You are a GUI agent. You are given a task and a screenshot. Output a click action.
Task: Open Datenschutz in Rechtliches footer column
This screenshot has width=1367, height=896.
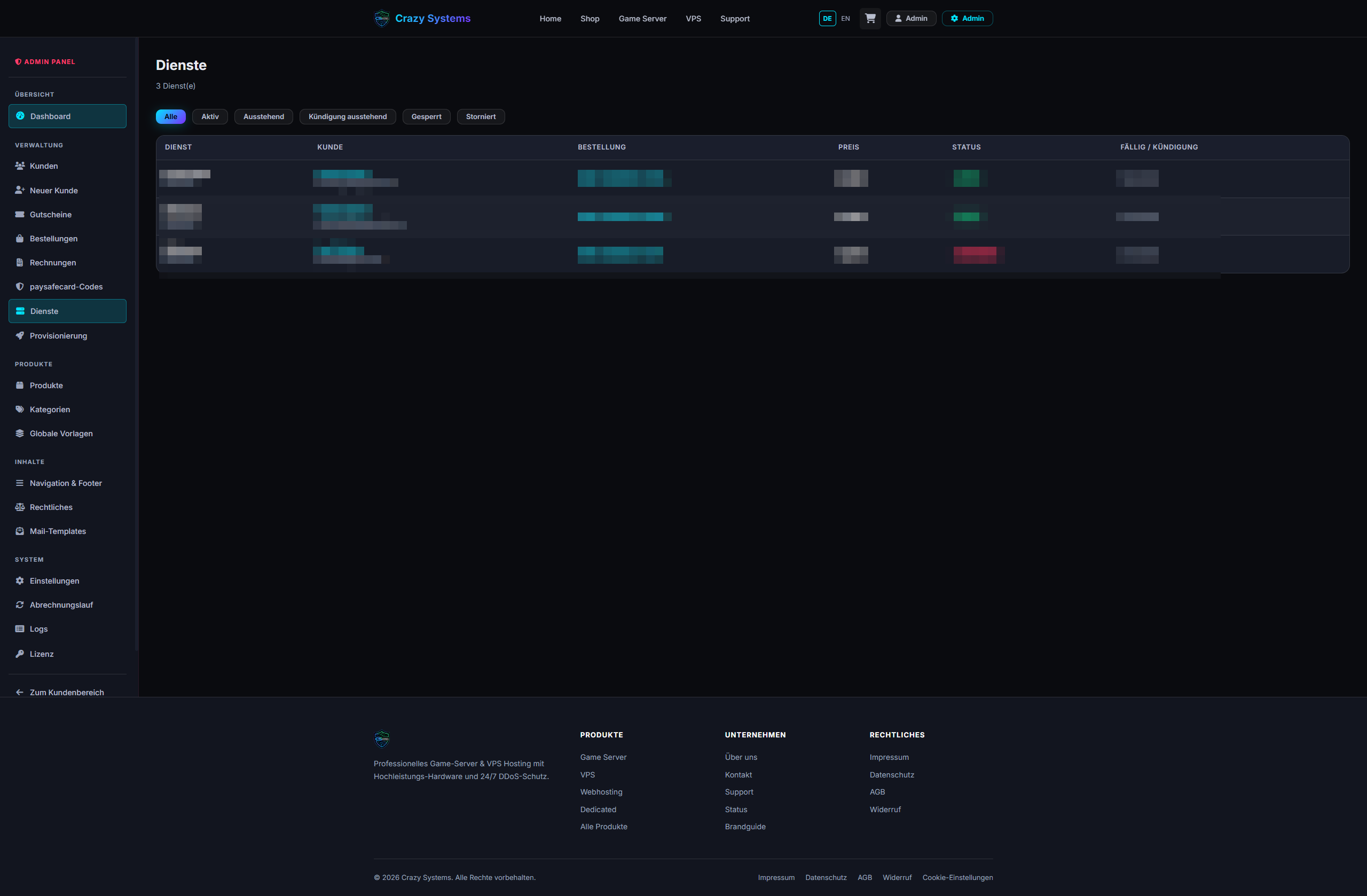[891, 775]
